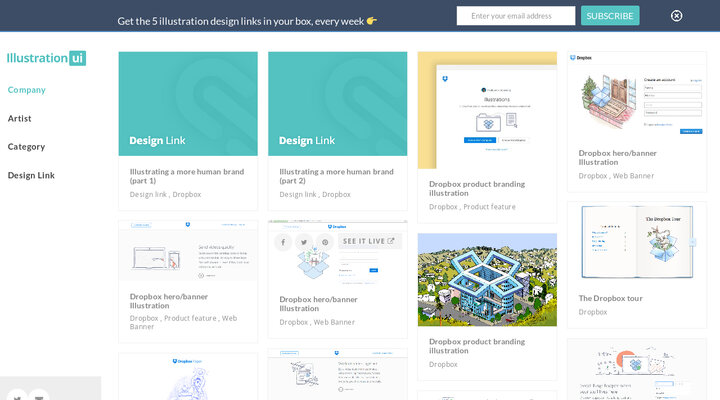This screenshot has height=400, width=720.
Task: Open the Company menu item
Action: [x=27, y=90]
